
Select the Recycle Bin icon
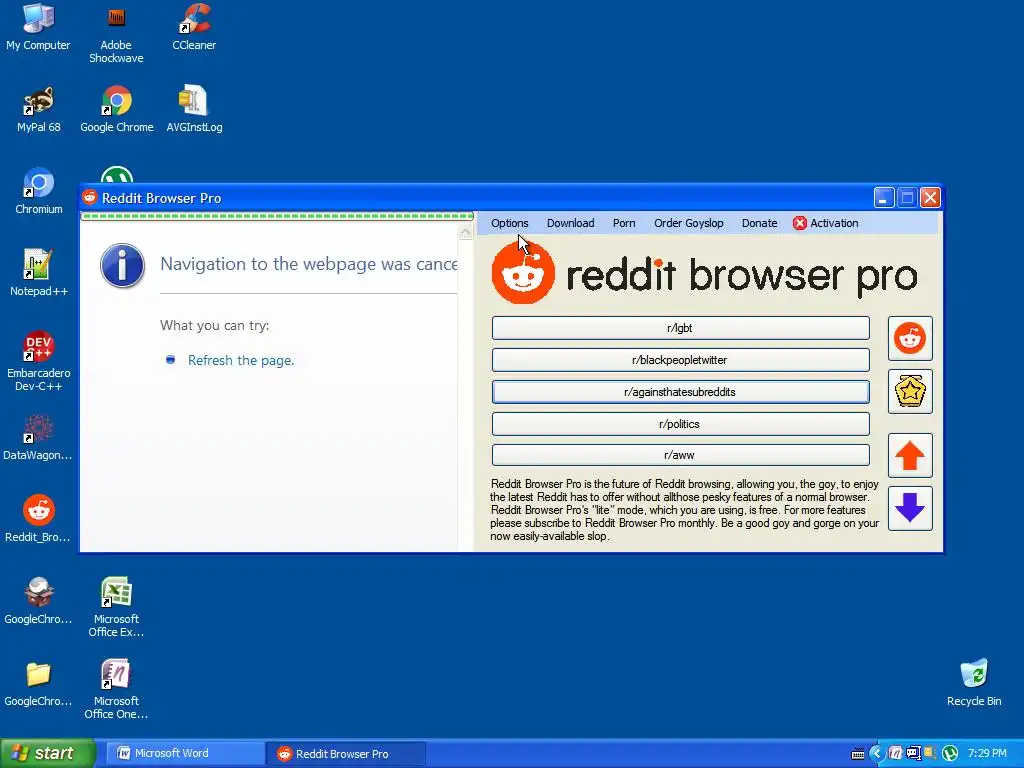974,684
